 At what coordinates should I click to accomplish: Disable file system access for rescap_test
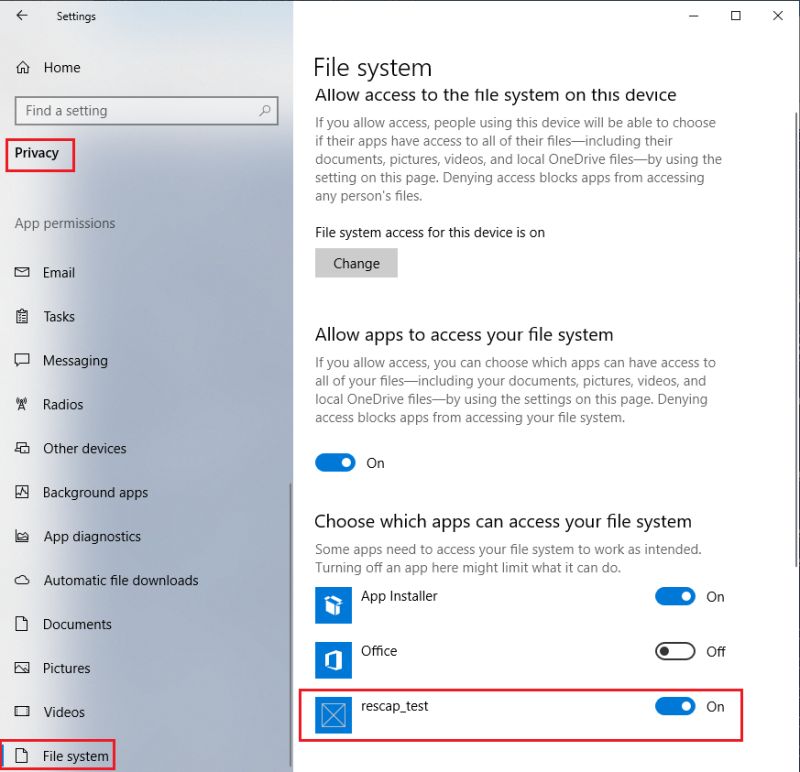click(675, 706)
